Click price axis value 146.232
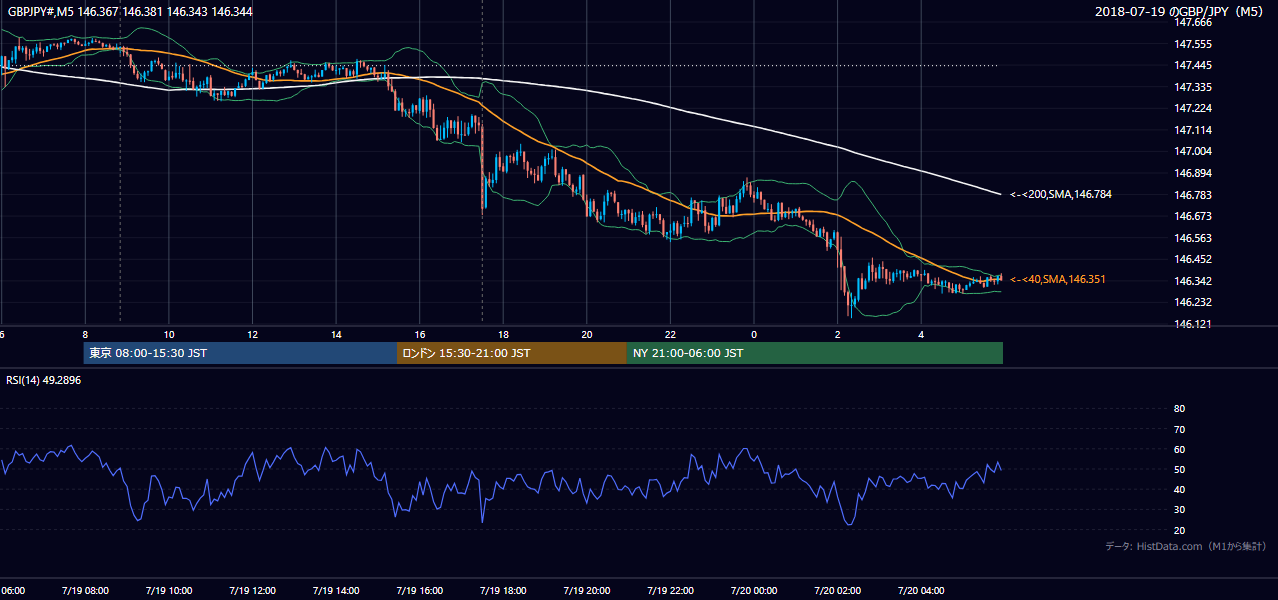This screenshot has width=1278, height=600. click(x=1194, y=303)
